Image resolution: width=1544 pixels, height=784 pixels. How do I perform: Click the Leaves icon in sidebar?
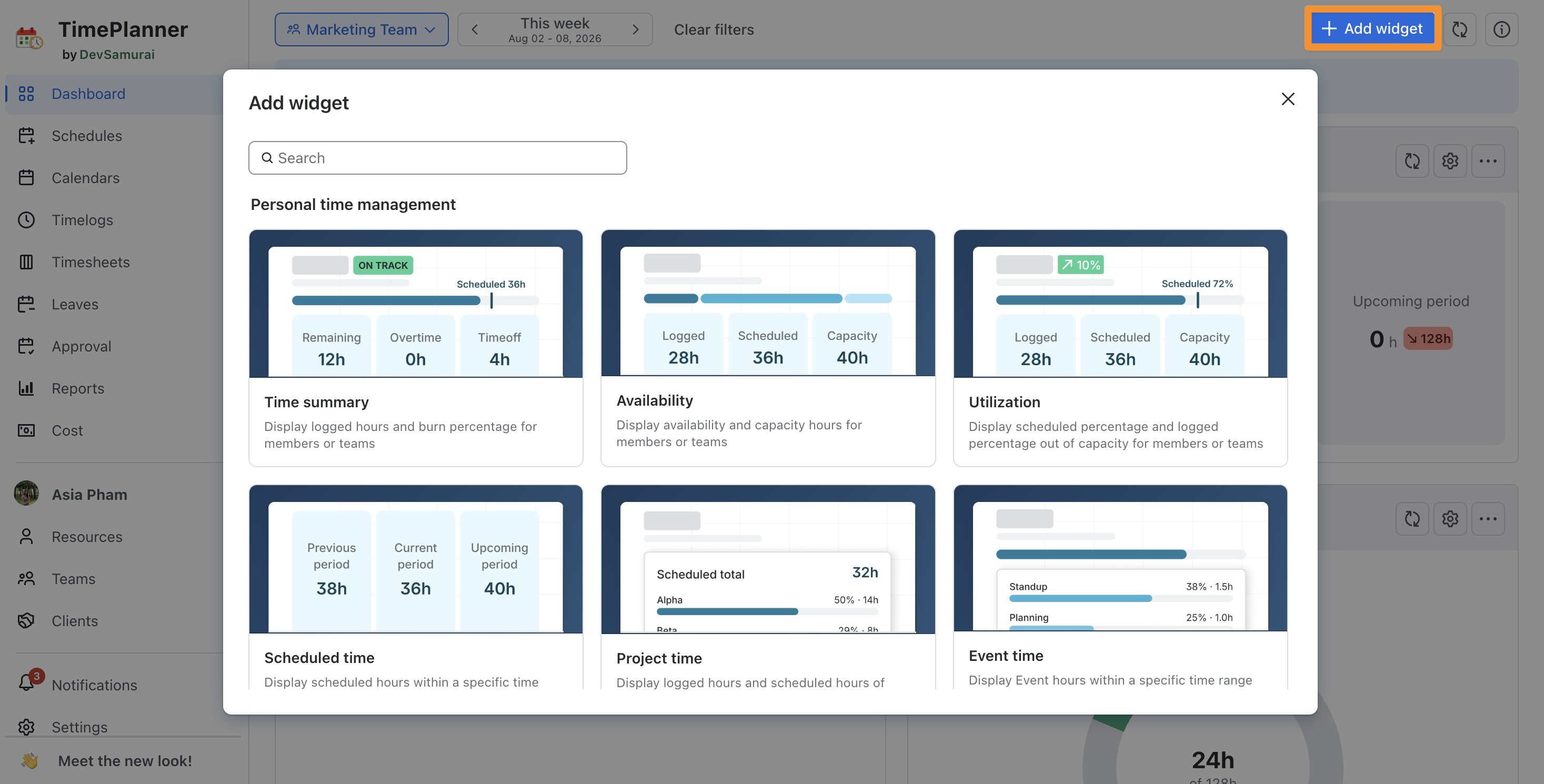point(26,304)
